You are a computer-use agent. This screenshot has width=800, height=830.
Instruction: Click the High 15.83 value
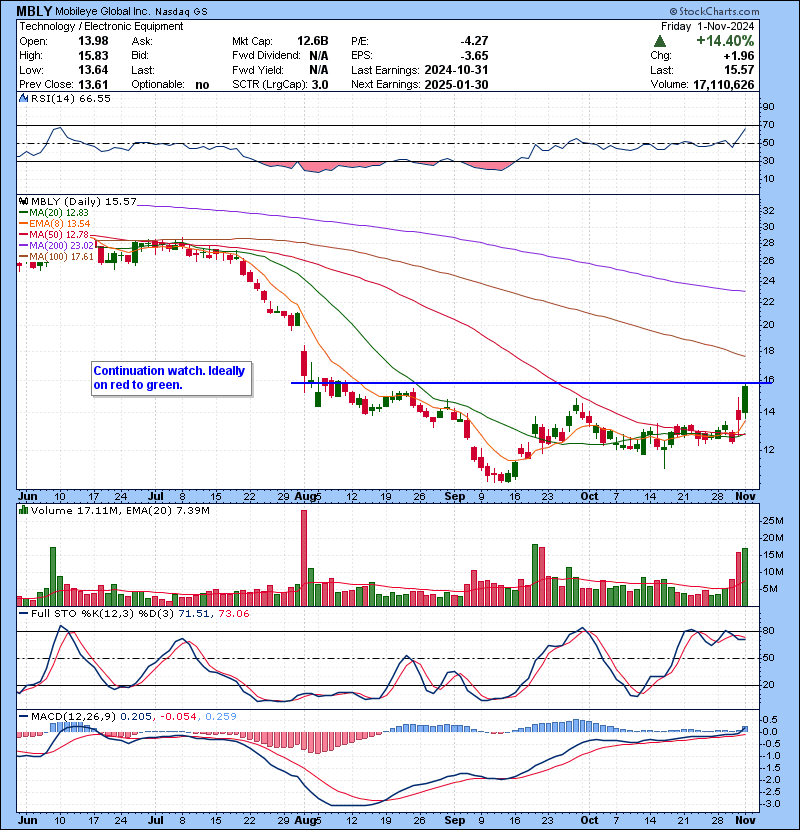(x=93, y=56)
